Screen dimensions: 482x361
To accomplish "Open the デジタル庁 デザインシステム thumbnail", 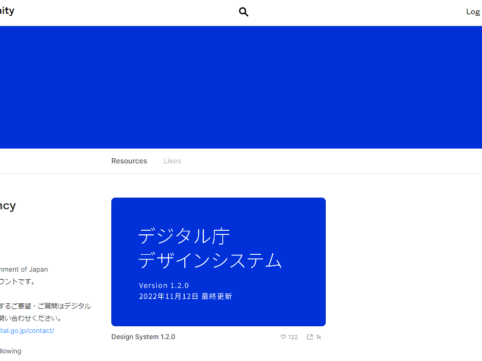I will (x=218, y=262).
